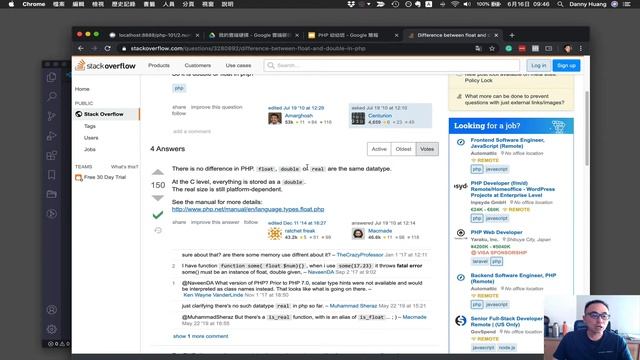Open the volume control in menu bar
640x360 pixels.
coord(467,4)
